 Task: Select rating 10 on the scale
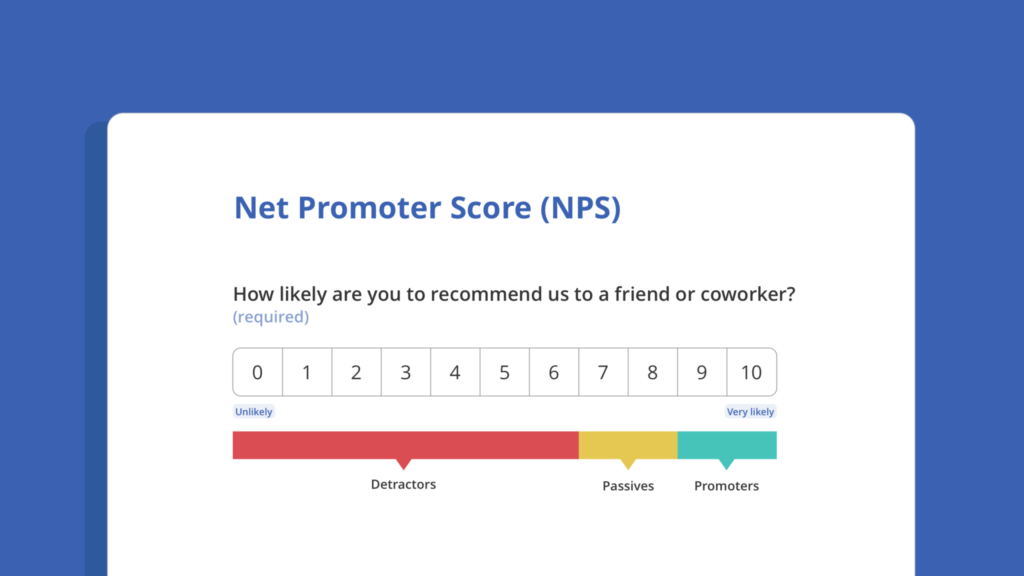pos(752,372)
